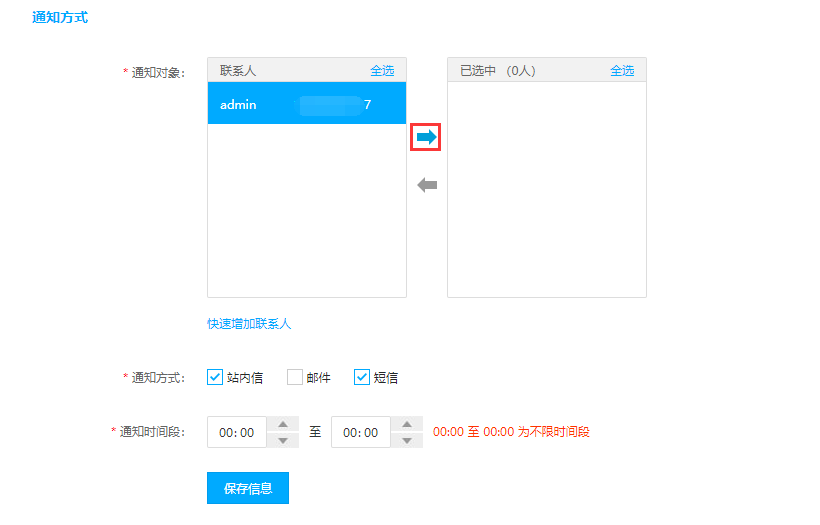Decrease start time with down arrow
Image resolution: width=820 pixels, height=525 pixels.
tap(283, 440)
